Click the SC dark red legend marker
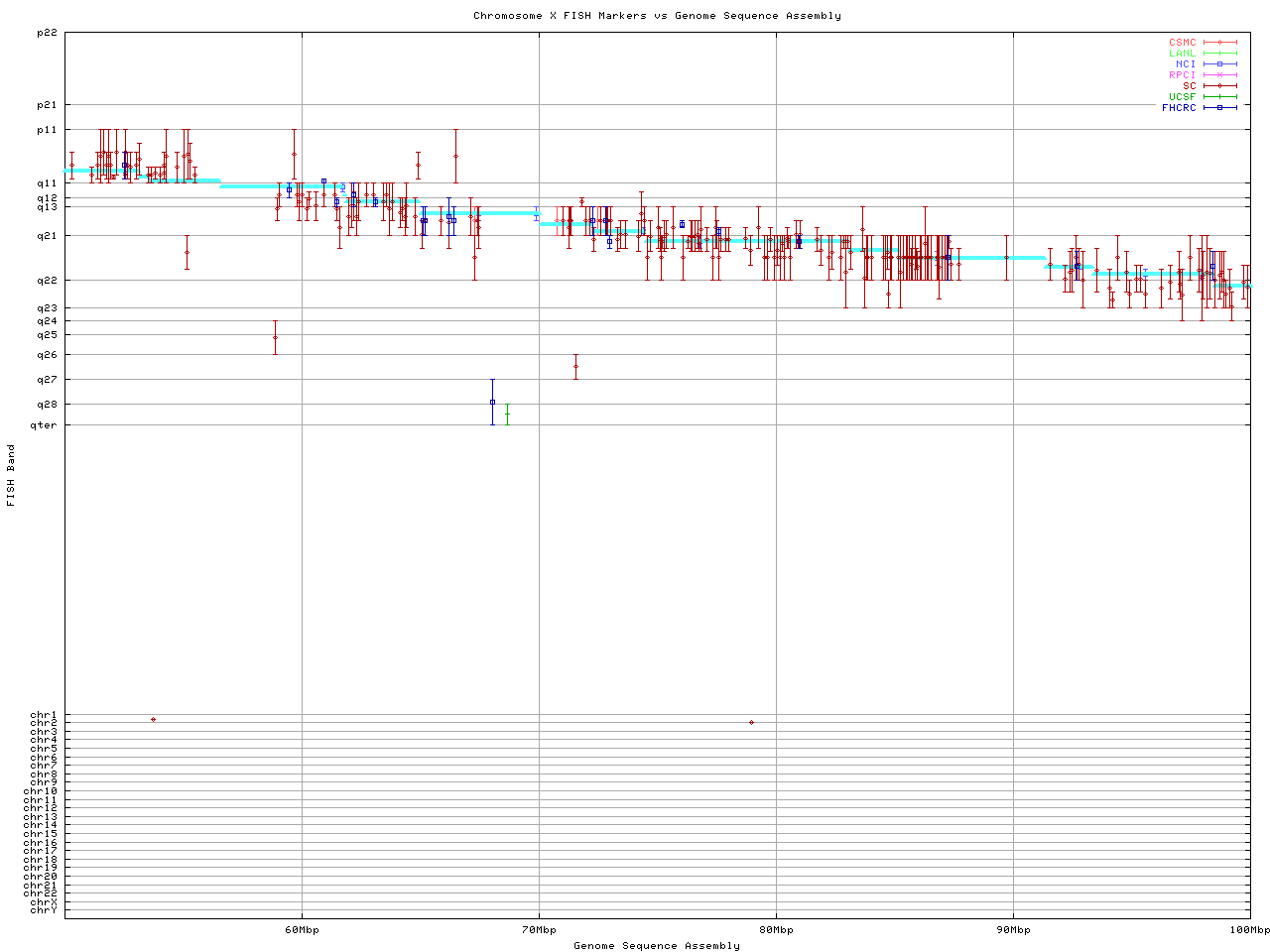 click(x=1219, y=86)
